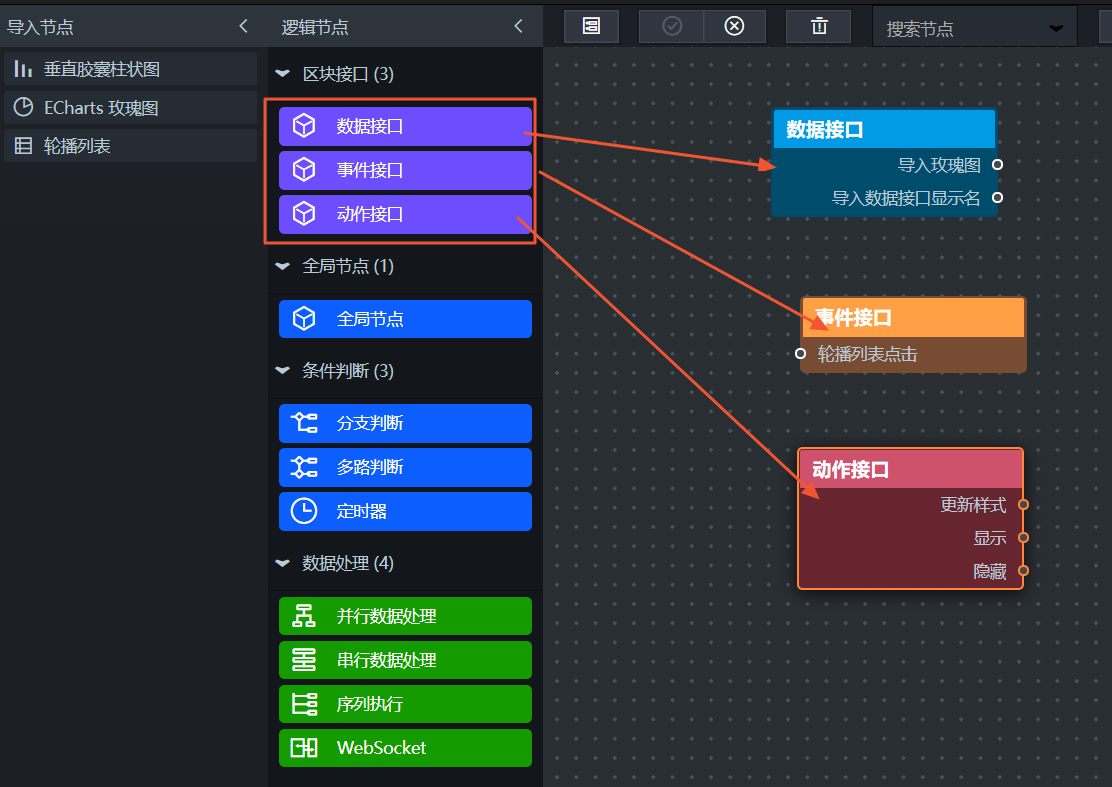Collapse the 导入节点 panel arrow

pos(243,27)
